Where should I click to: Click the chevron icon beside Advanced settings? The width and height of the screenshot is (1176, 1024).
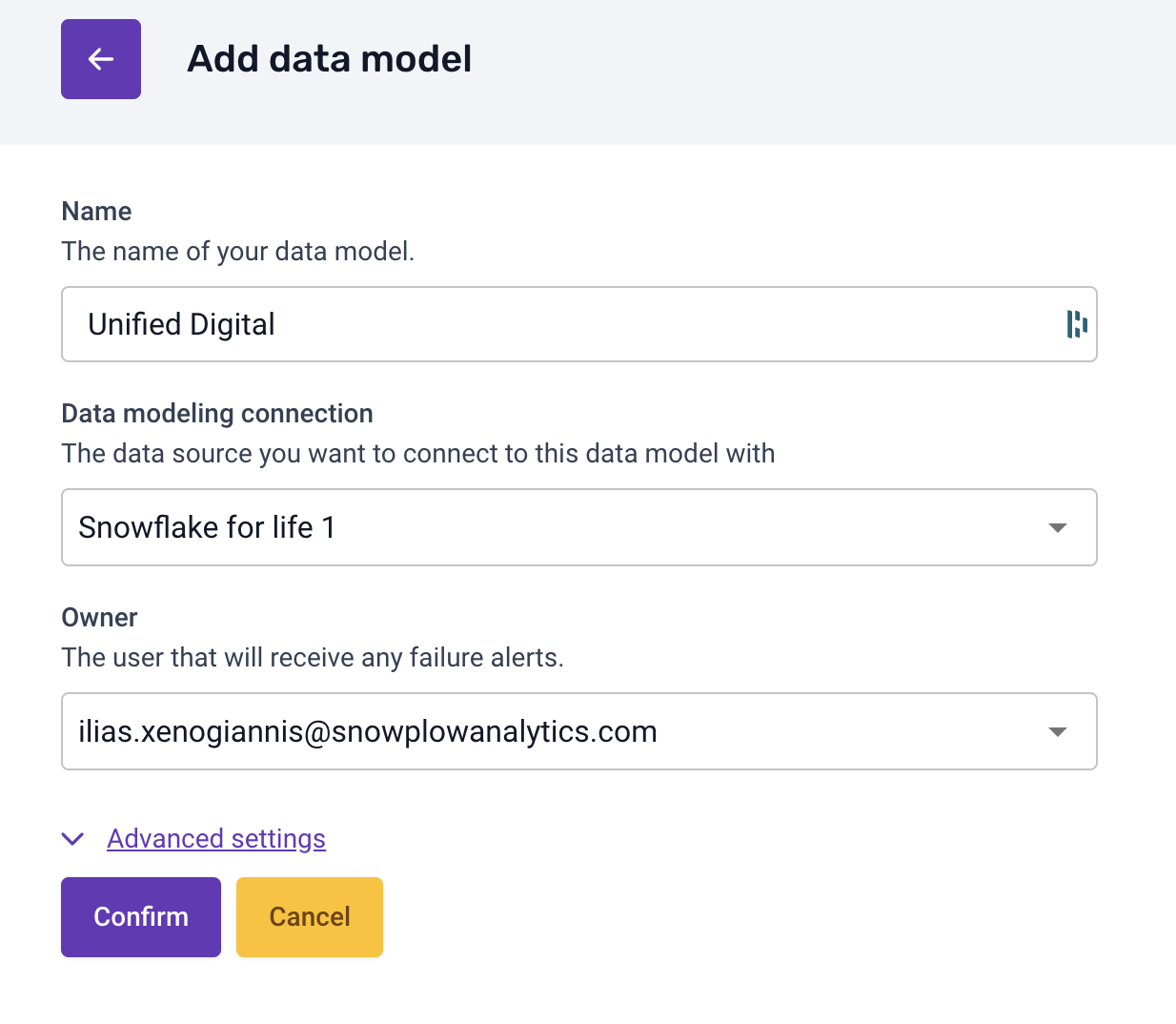point(72,839)
